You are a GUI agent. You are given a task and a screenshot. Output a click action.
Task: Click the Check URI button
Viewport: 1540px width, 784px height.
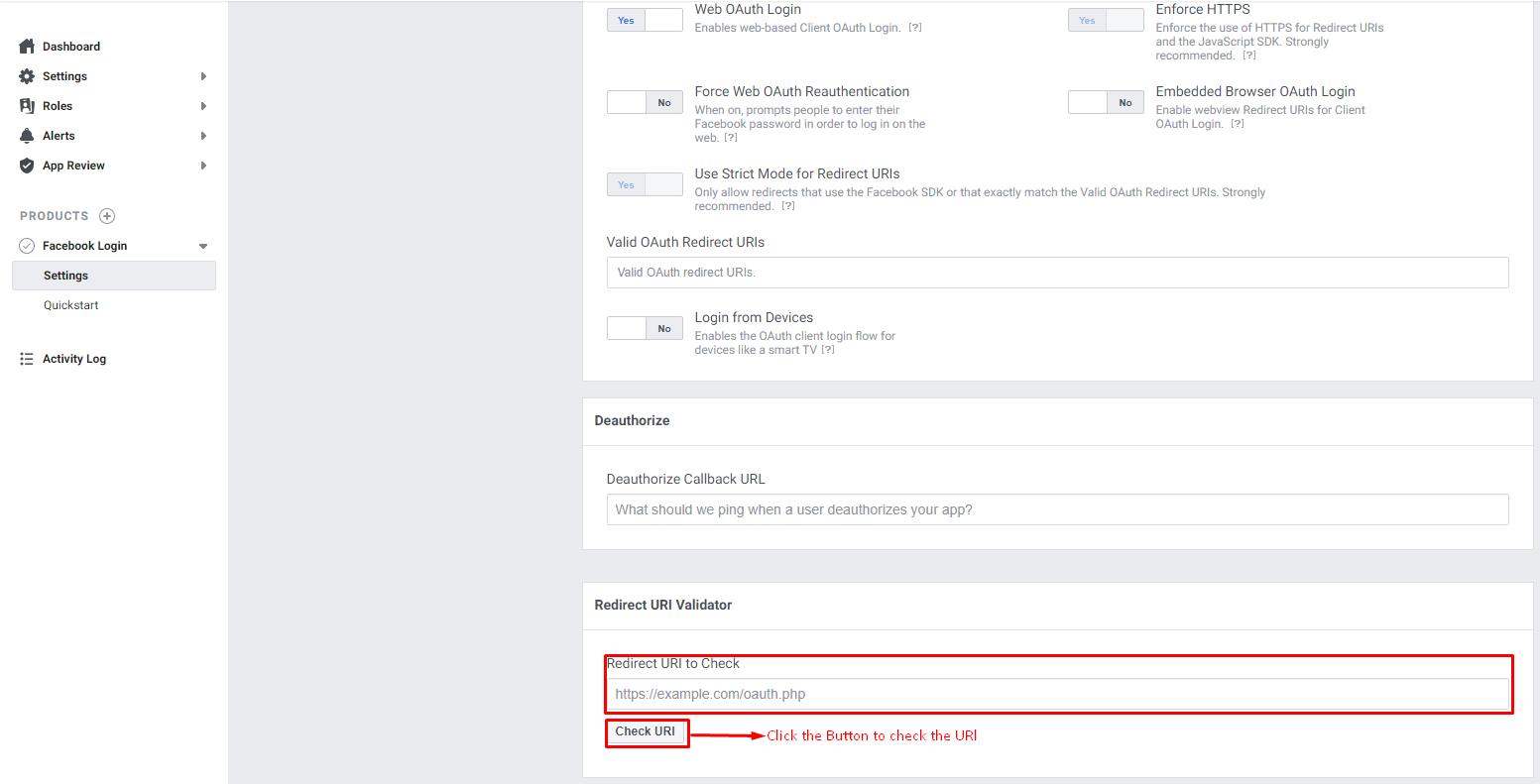(x=646, y=732)
